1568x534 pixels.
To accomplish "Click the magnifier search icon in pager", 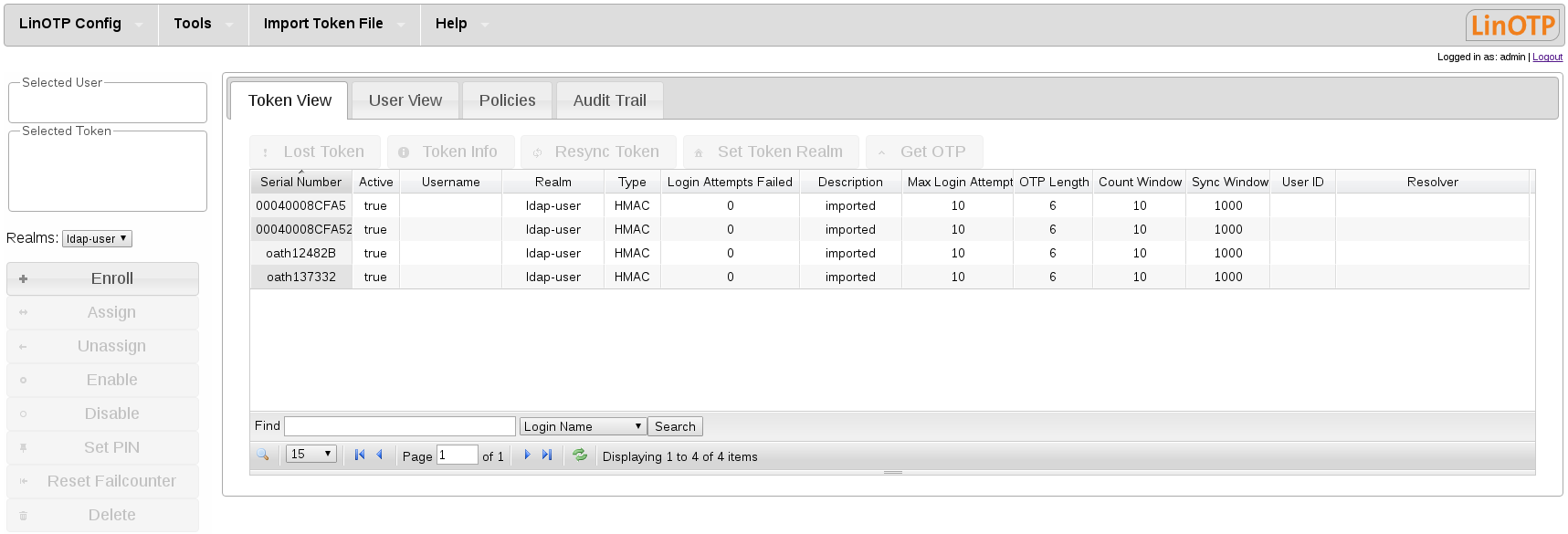I will (x=263, y=455).
